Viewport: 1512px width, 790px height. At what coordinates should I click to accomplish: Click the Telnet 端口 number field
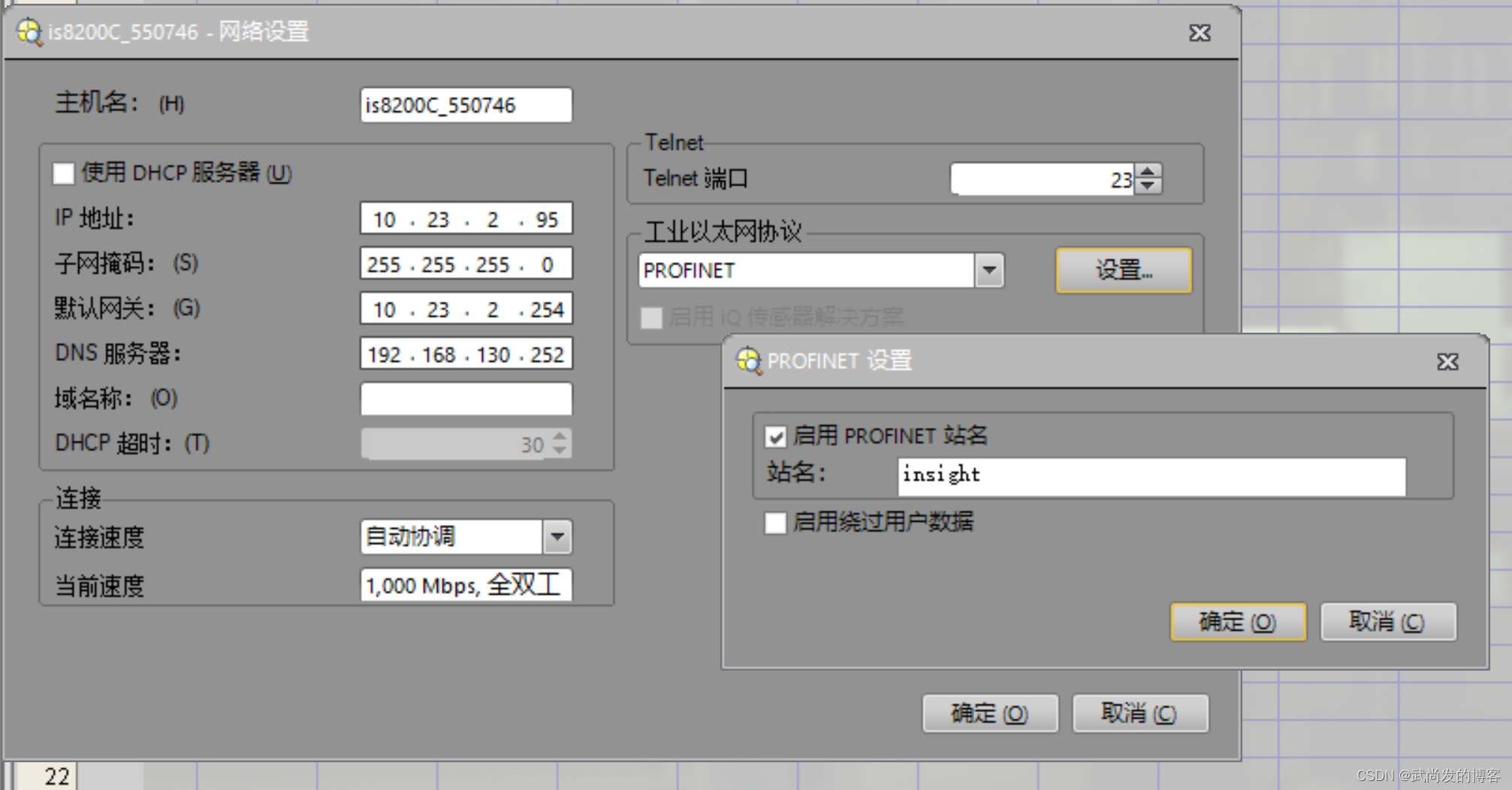[x=1043, y=179]
